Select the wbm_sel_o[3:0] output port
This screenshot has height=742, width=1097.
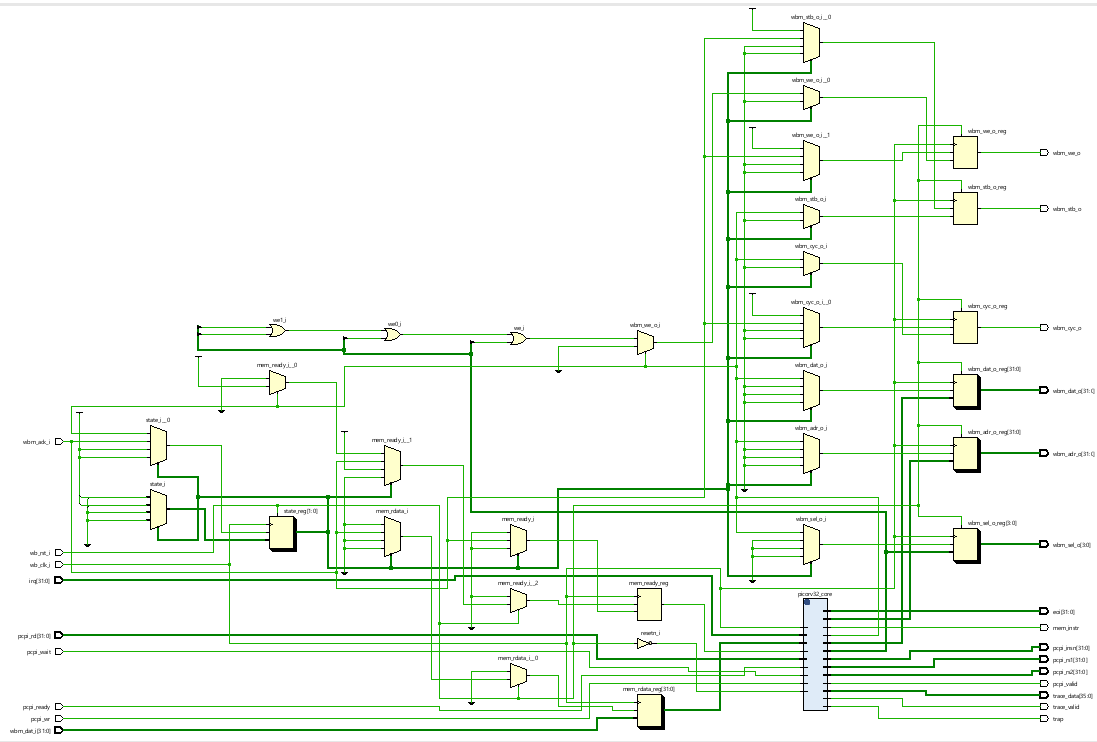coord(1045,544)
